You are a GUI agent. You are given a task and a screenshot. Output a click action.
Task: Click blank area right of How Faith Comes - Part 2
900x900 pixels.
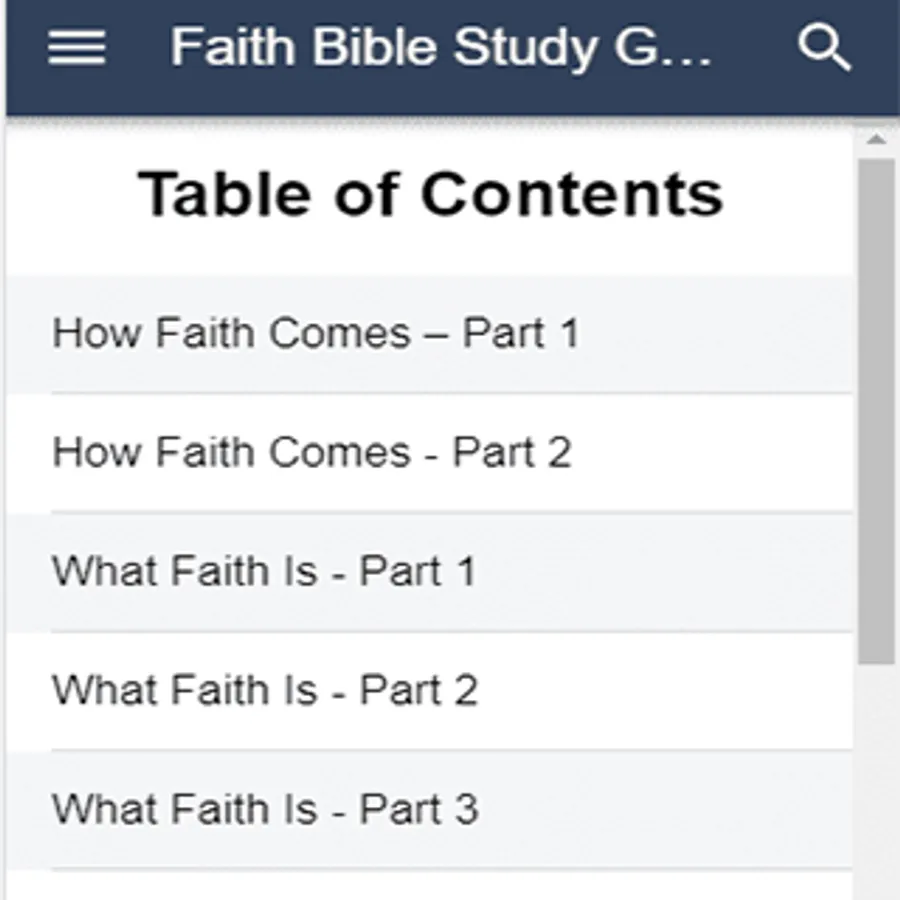tap(712, 453)
